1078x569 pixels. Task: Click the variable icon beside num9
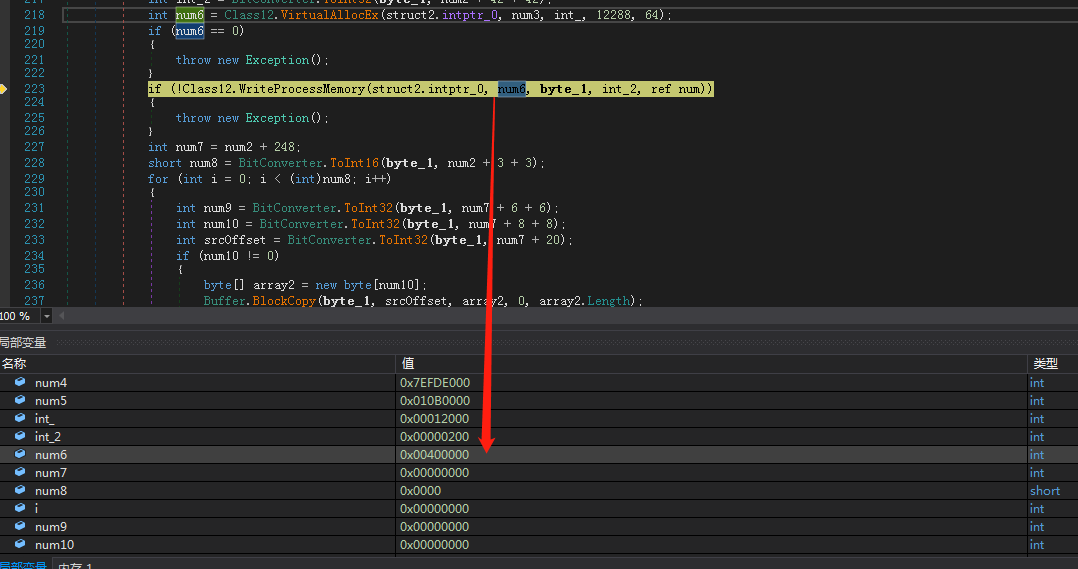[20, 526]
